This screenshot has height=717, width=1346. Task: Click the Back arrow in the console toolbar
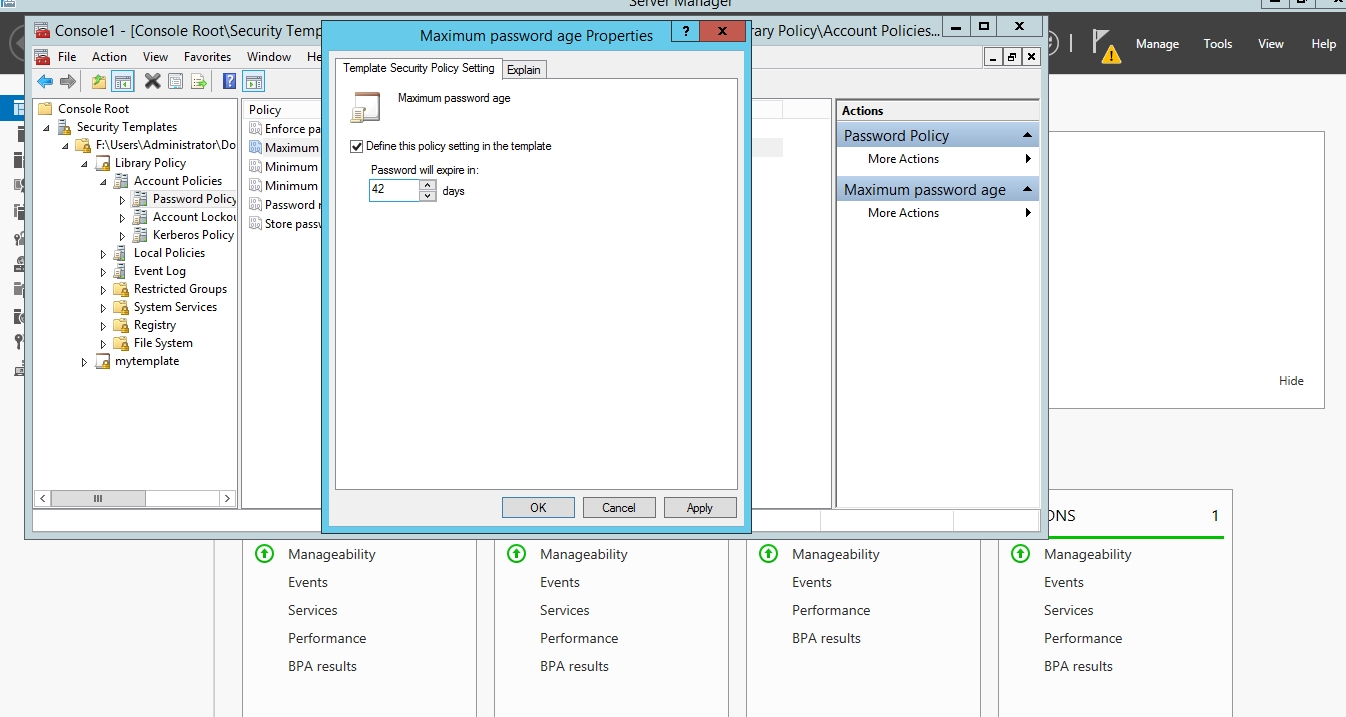45,82
